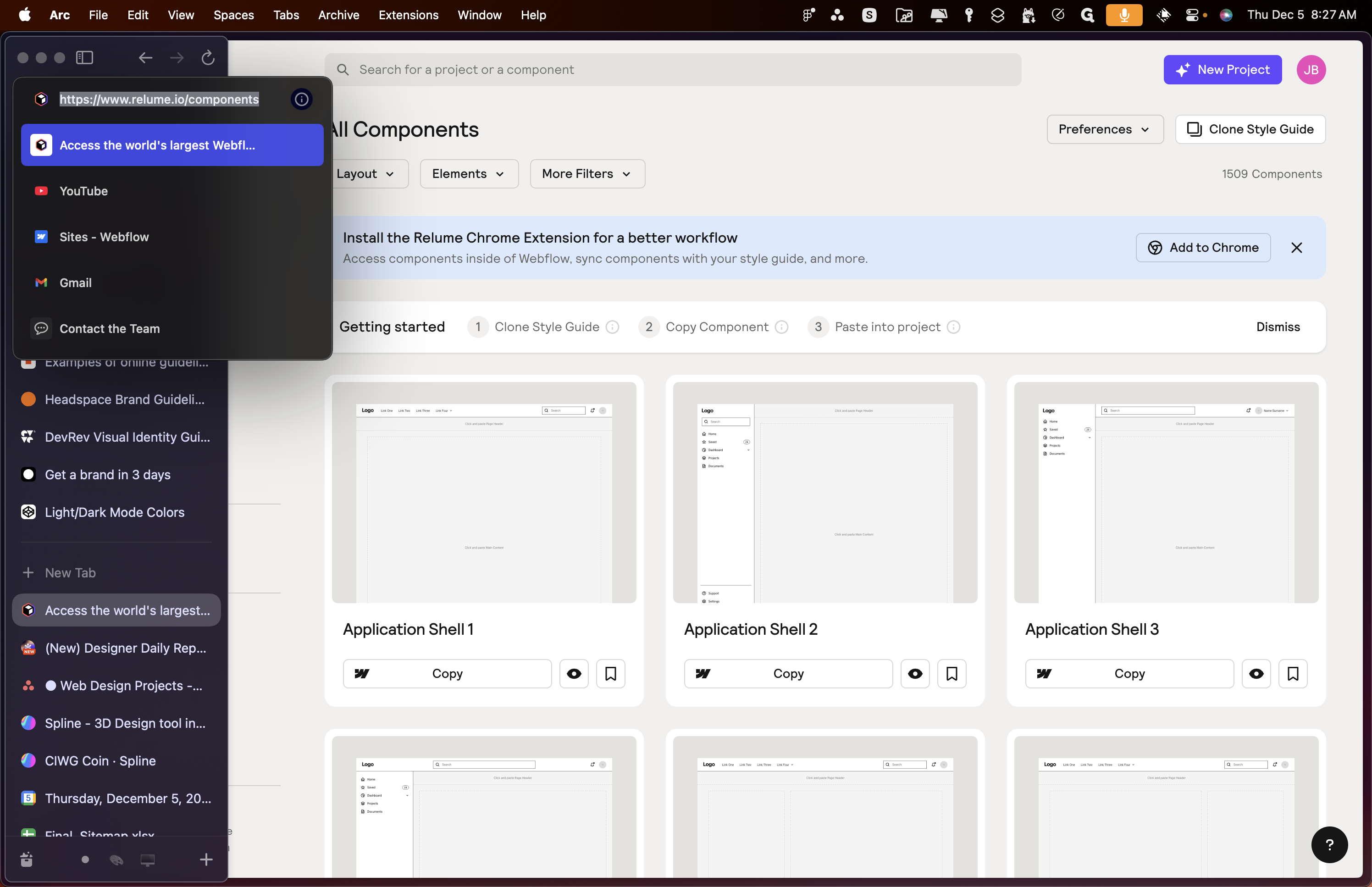
Task: Click the New Tab button in sidebar
Action: [116, 572]
